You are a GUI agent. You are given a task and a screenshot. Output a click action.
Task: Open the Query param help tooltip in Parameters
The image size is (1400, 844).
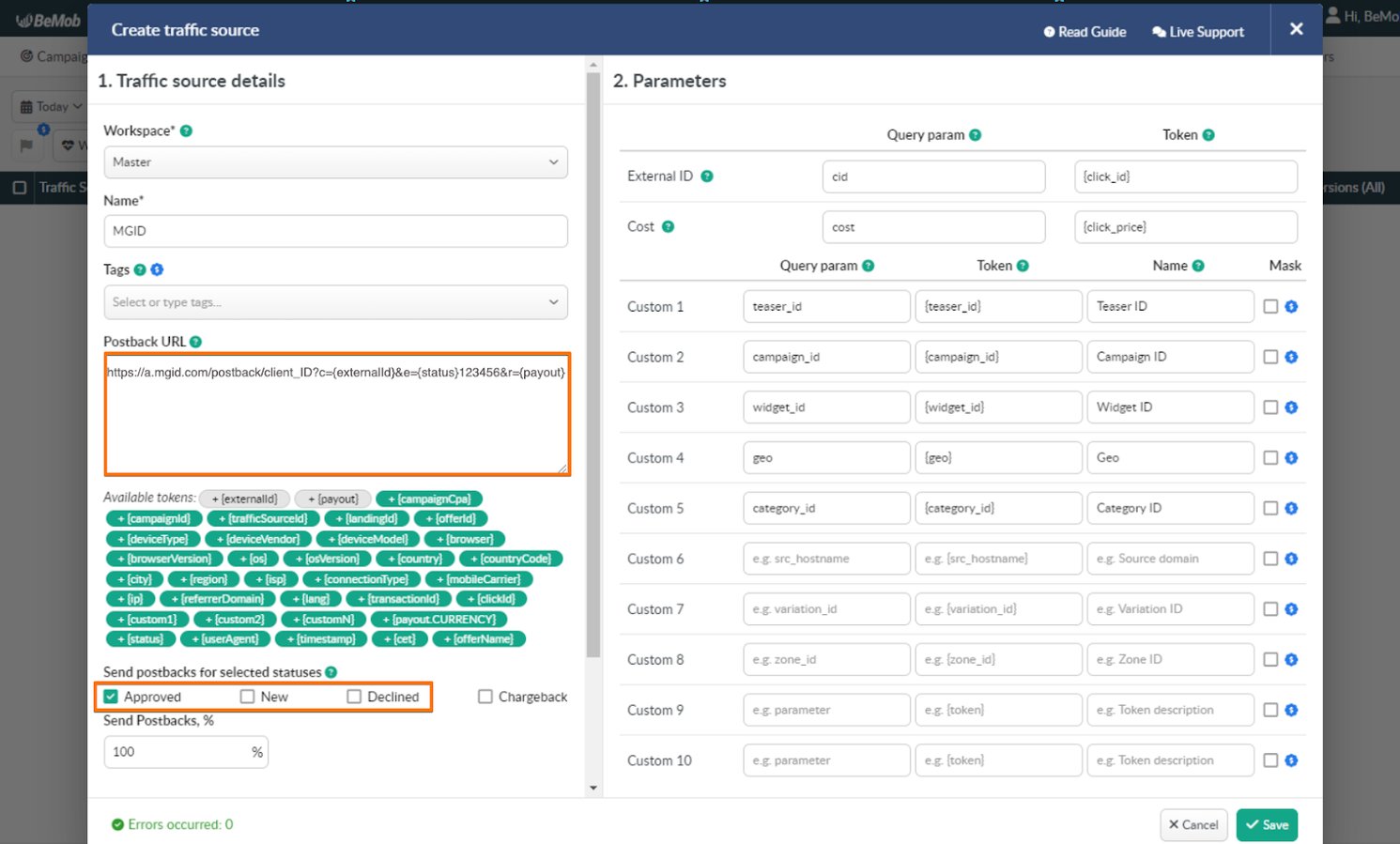[x=975, y=134]
